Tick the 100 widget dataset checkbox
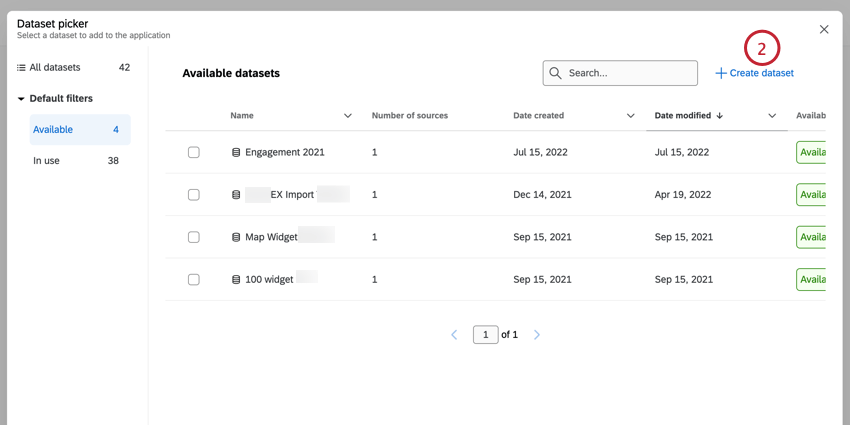 pos(194,280)
